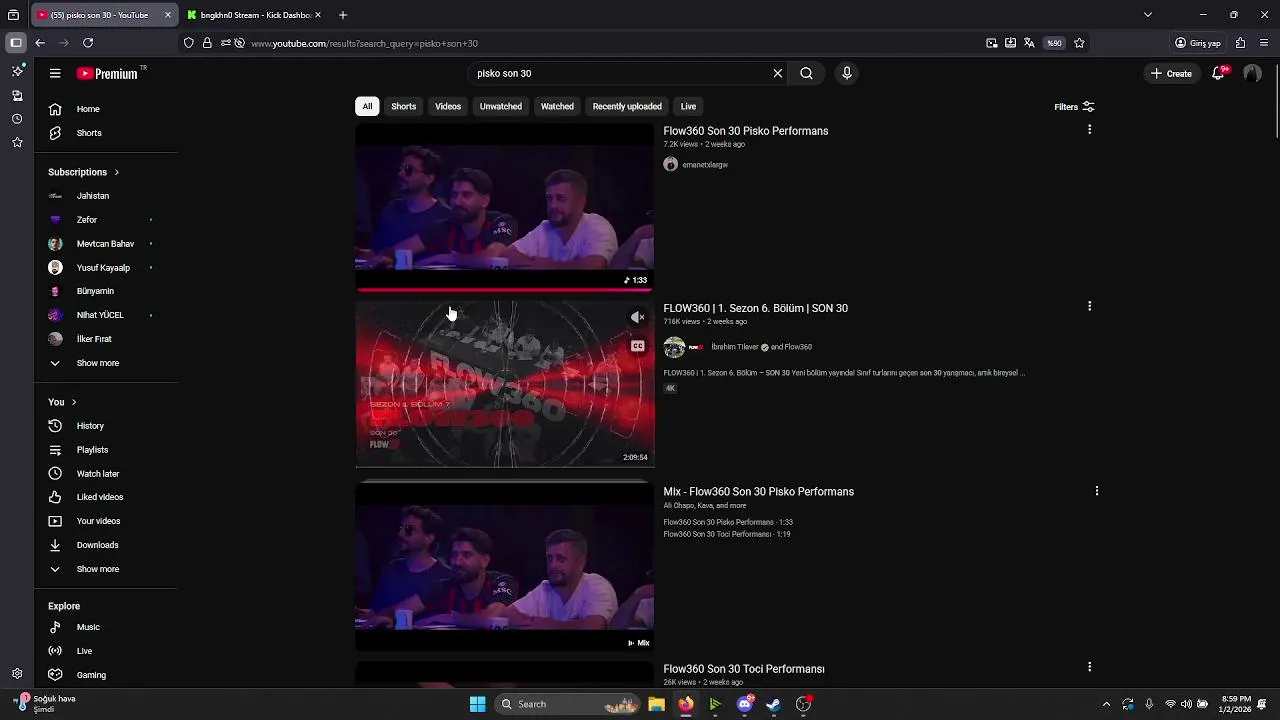Start voice search with microphone icon
The width and height of the screenshot is (1280, 720).
pyautogui.click(x=846, y=73)
